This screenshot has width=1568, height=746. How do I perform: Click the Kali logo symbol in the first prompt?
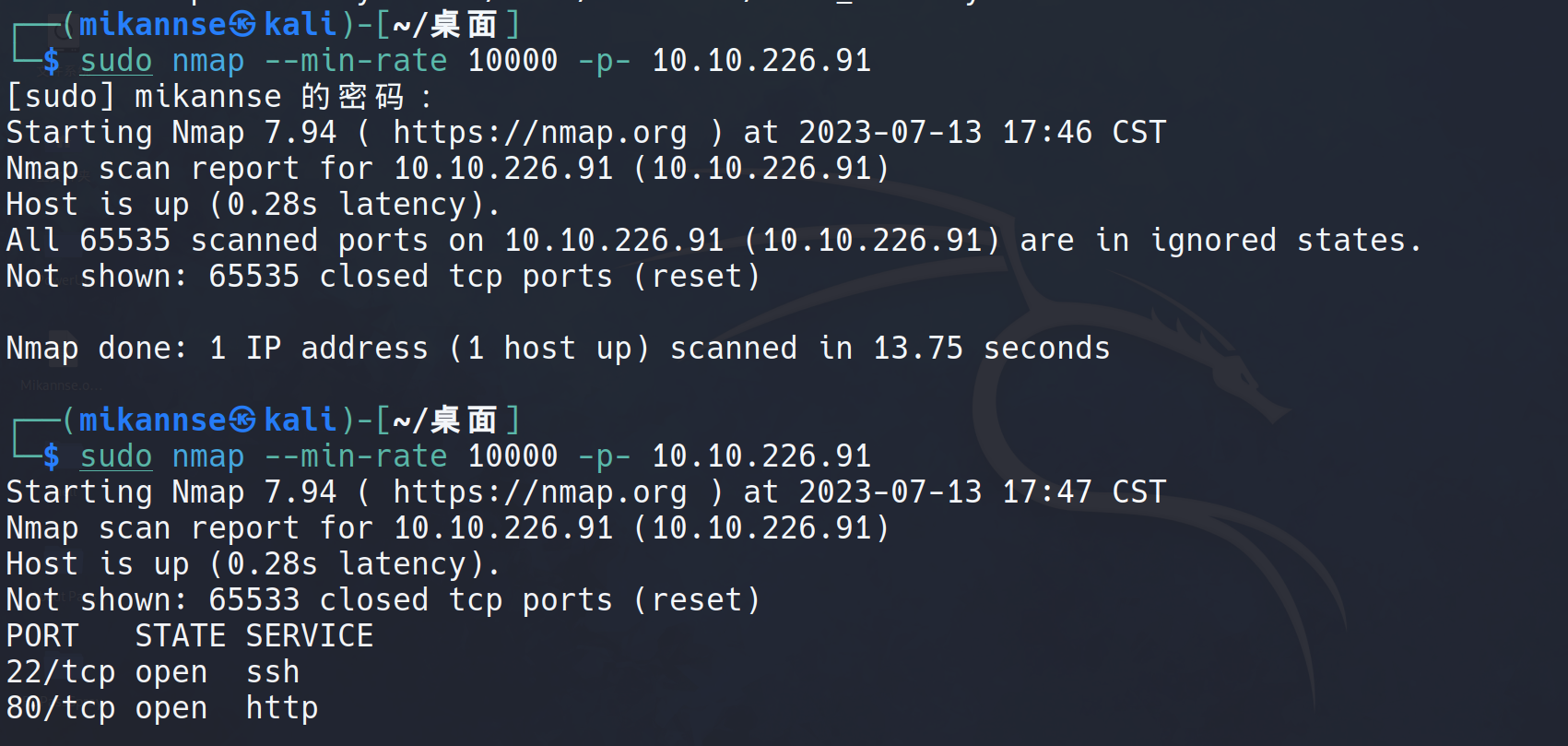[242, 24]
